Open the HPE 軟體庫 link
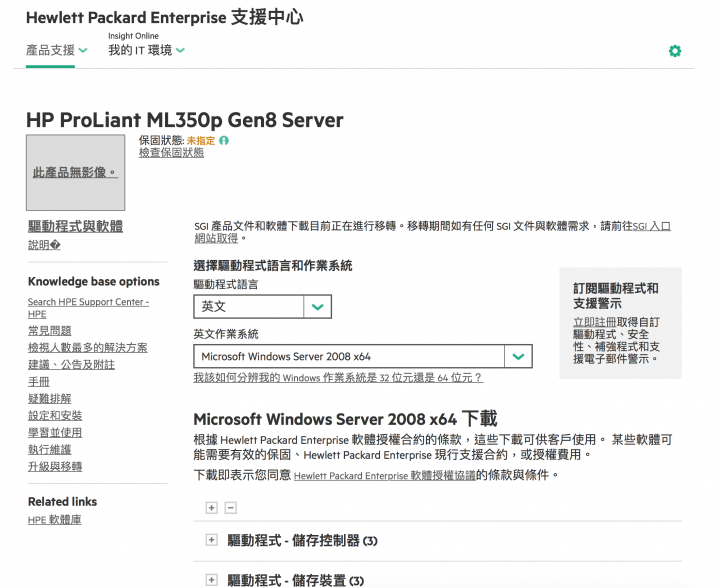 click(x=55, y=520)
